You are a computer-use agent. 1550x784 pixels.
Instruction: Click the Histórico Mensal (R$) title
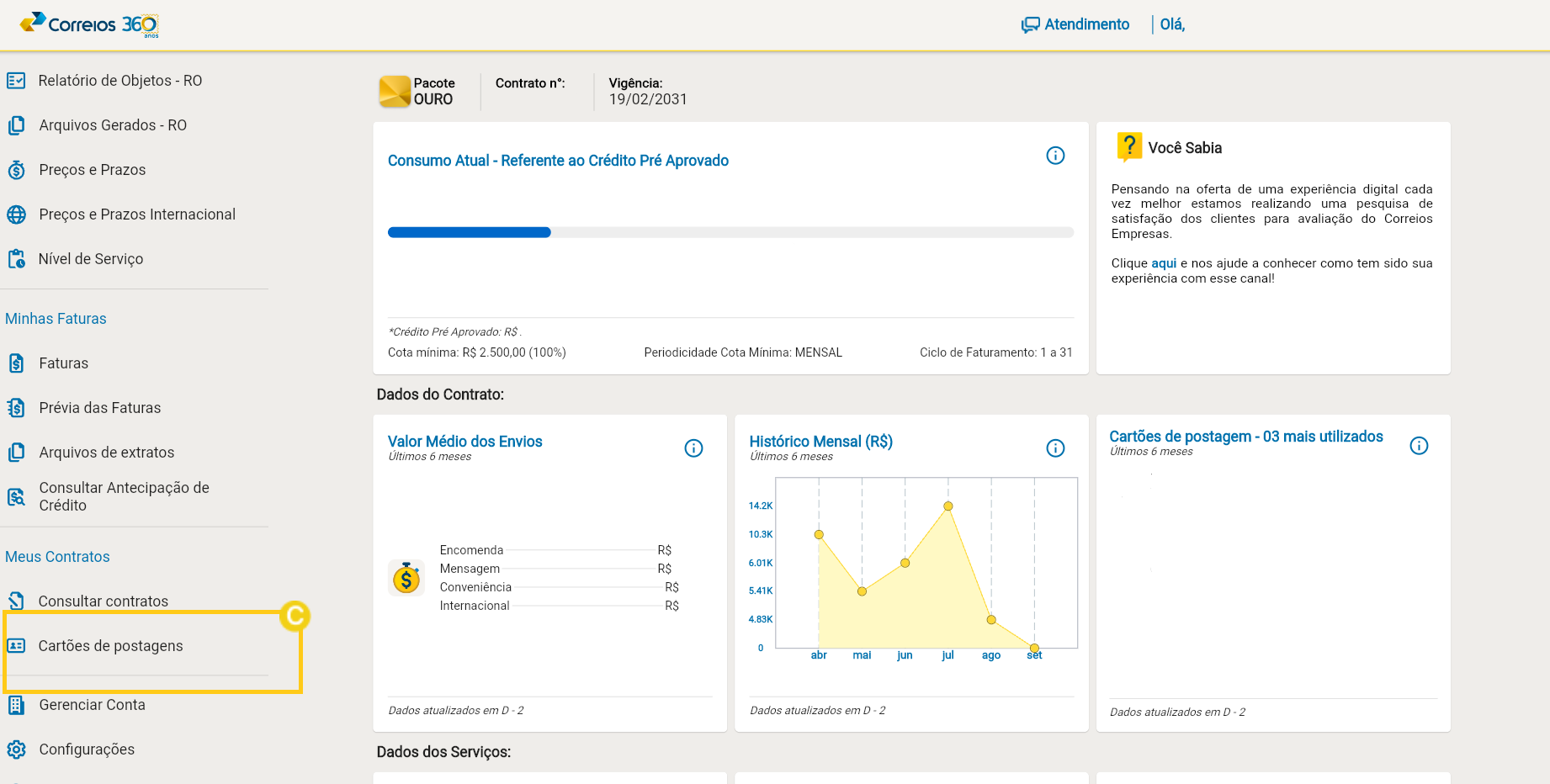820,442
